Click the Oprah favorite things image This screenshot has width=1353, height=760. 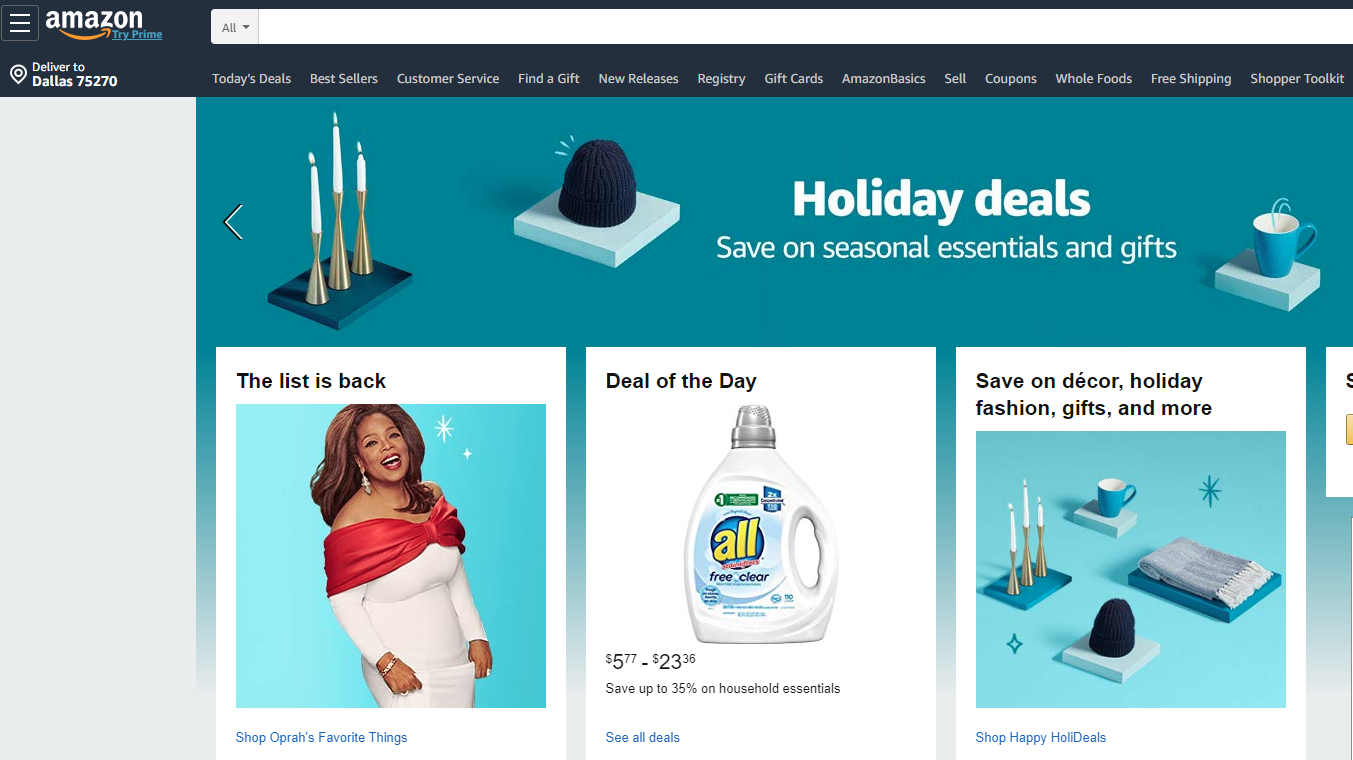pyautogui.click(x=391, y=556)
